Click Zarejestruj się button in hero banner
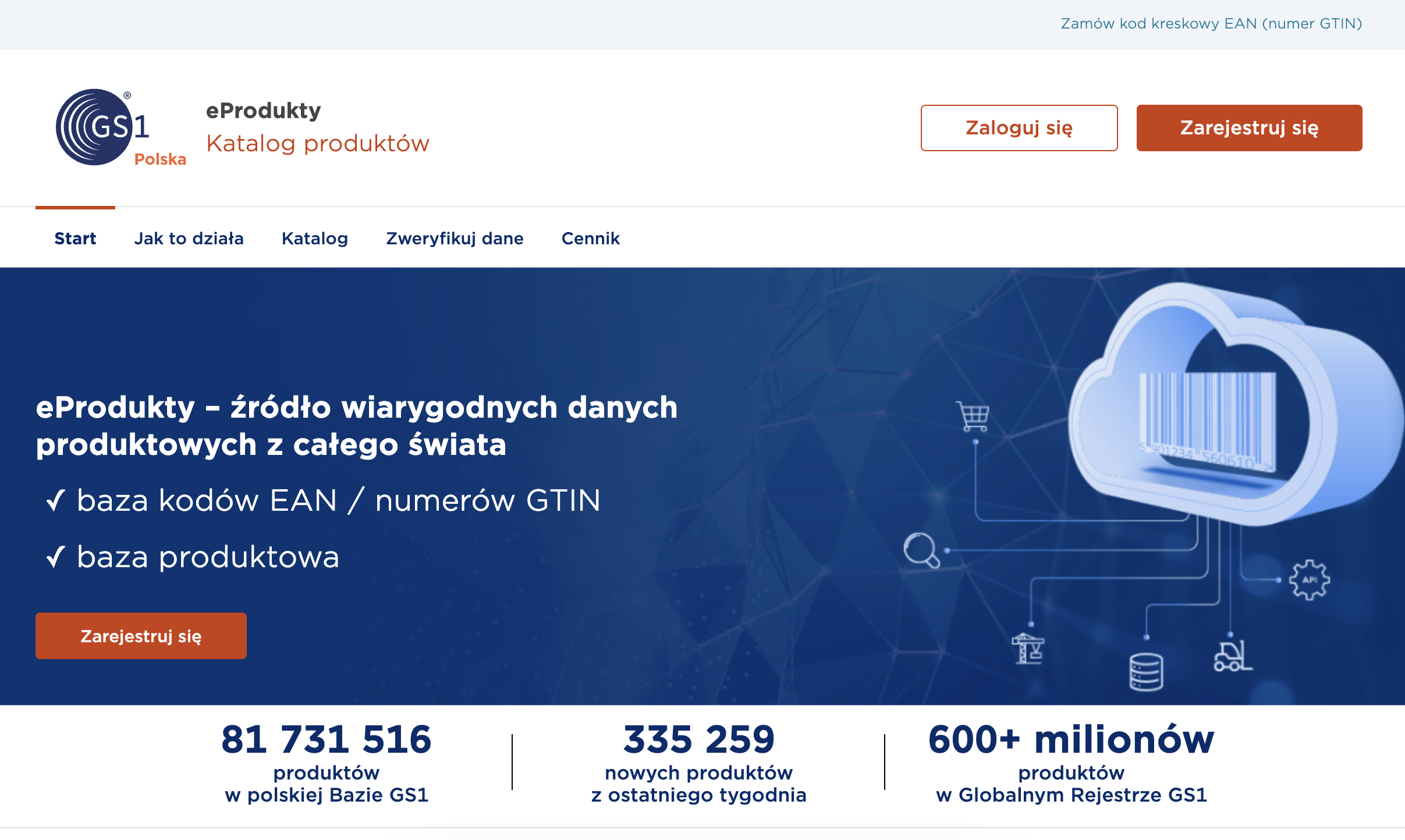Screen dimensions: 1405x840 coord(141,636)
